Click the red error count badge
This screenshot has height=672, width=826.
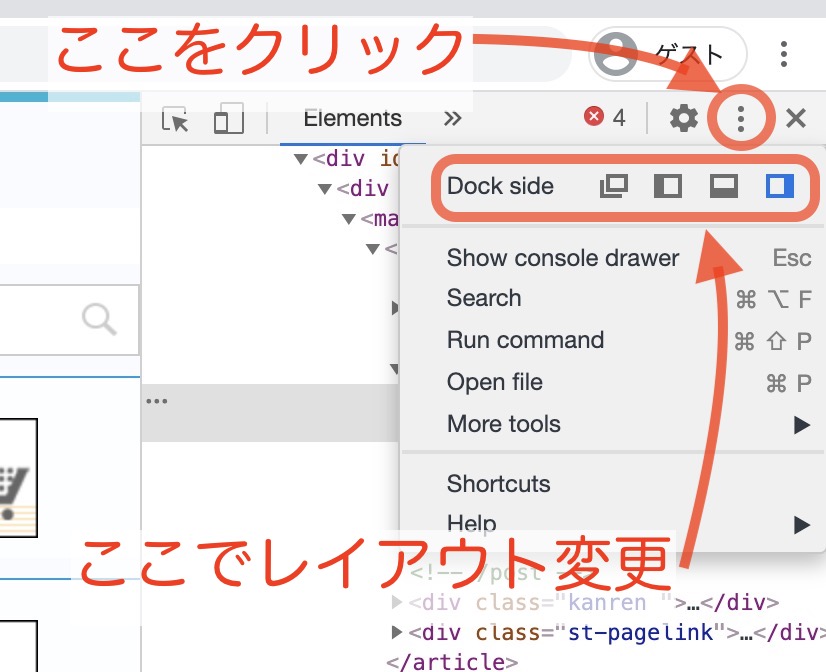click(605, 117)
